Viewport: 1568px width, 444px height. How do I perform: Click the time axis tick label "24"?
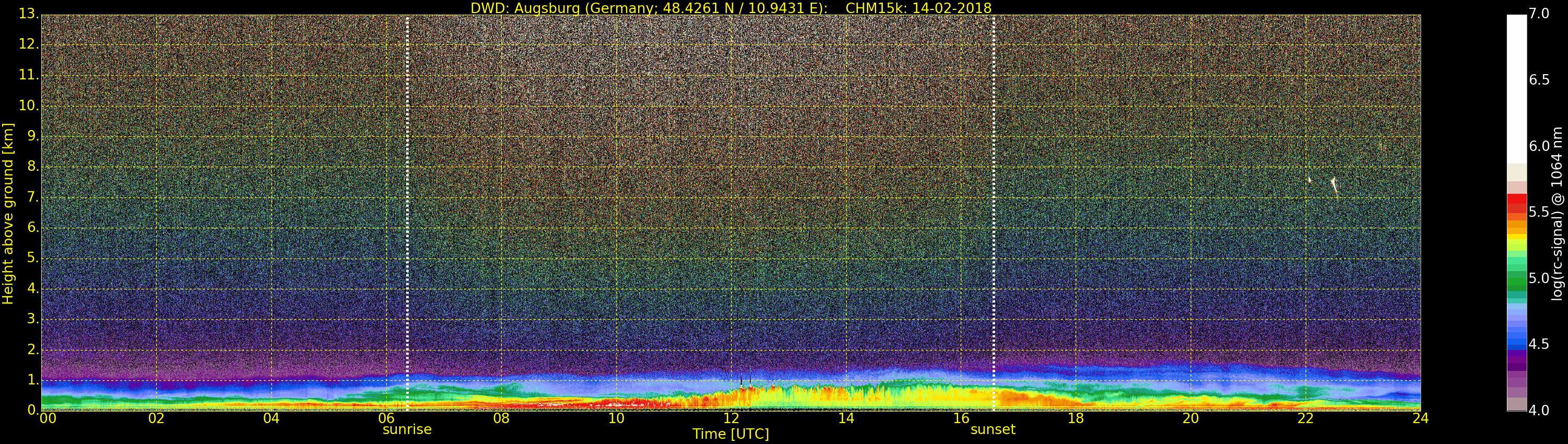click(1421, 418)
